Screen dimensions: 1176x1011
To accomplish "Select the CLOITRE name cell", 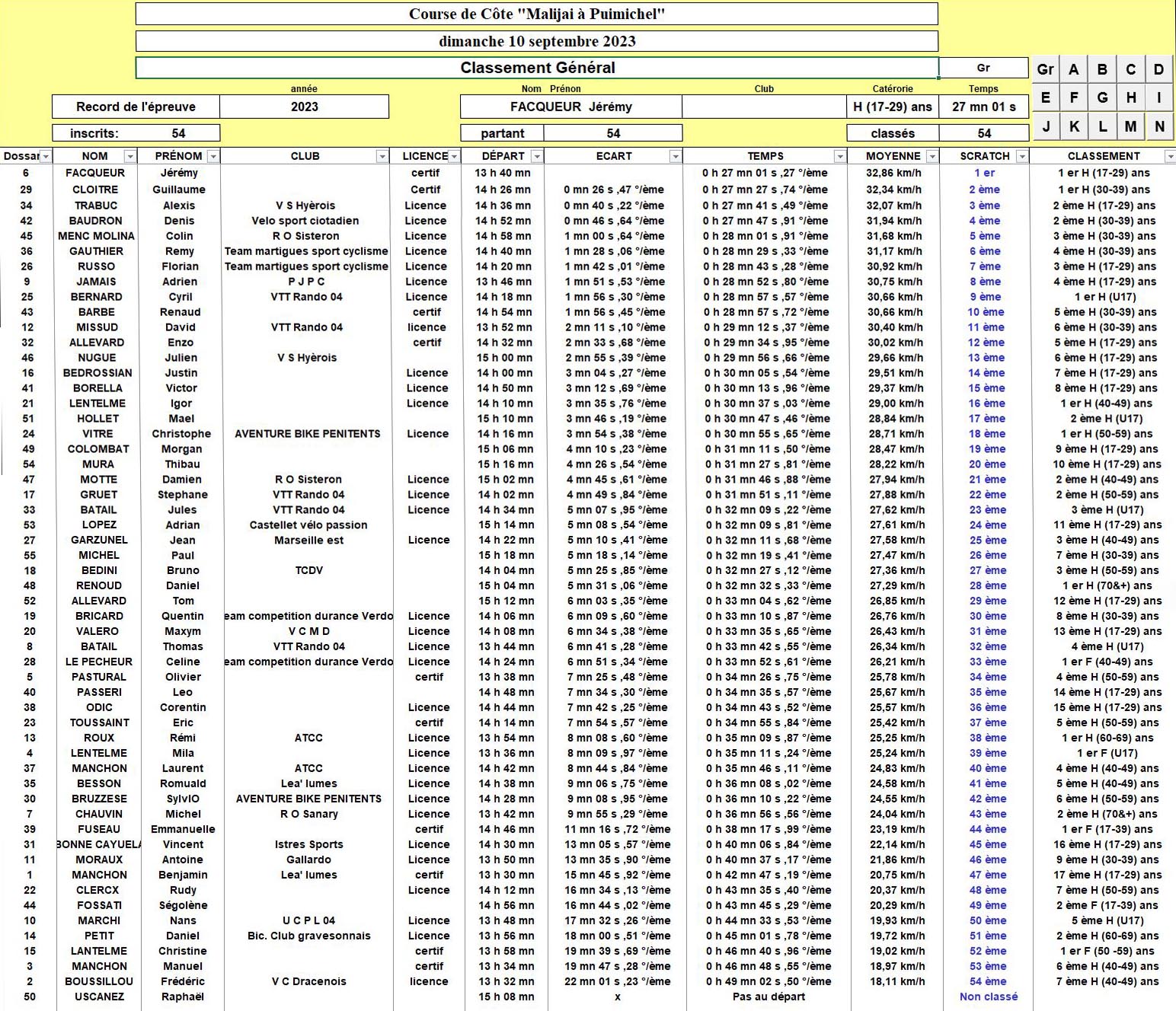I will click(x=95, y=190).
